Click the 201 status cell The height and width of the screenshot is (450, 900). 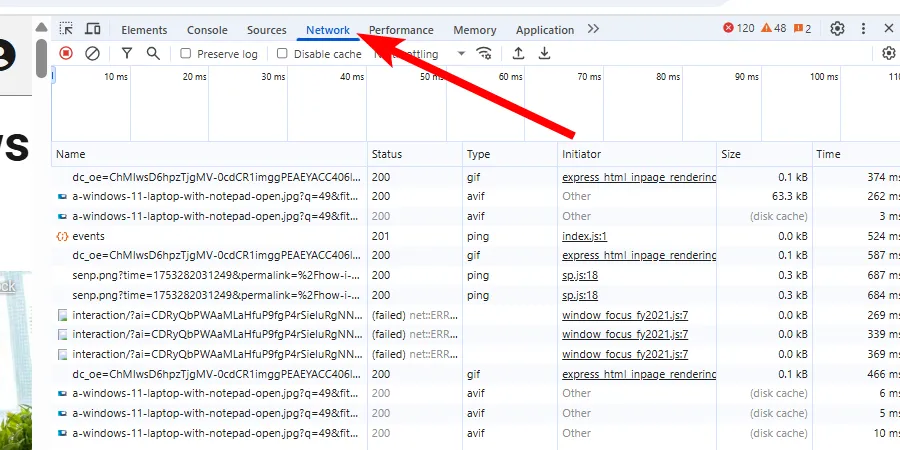point(414,236)
